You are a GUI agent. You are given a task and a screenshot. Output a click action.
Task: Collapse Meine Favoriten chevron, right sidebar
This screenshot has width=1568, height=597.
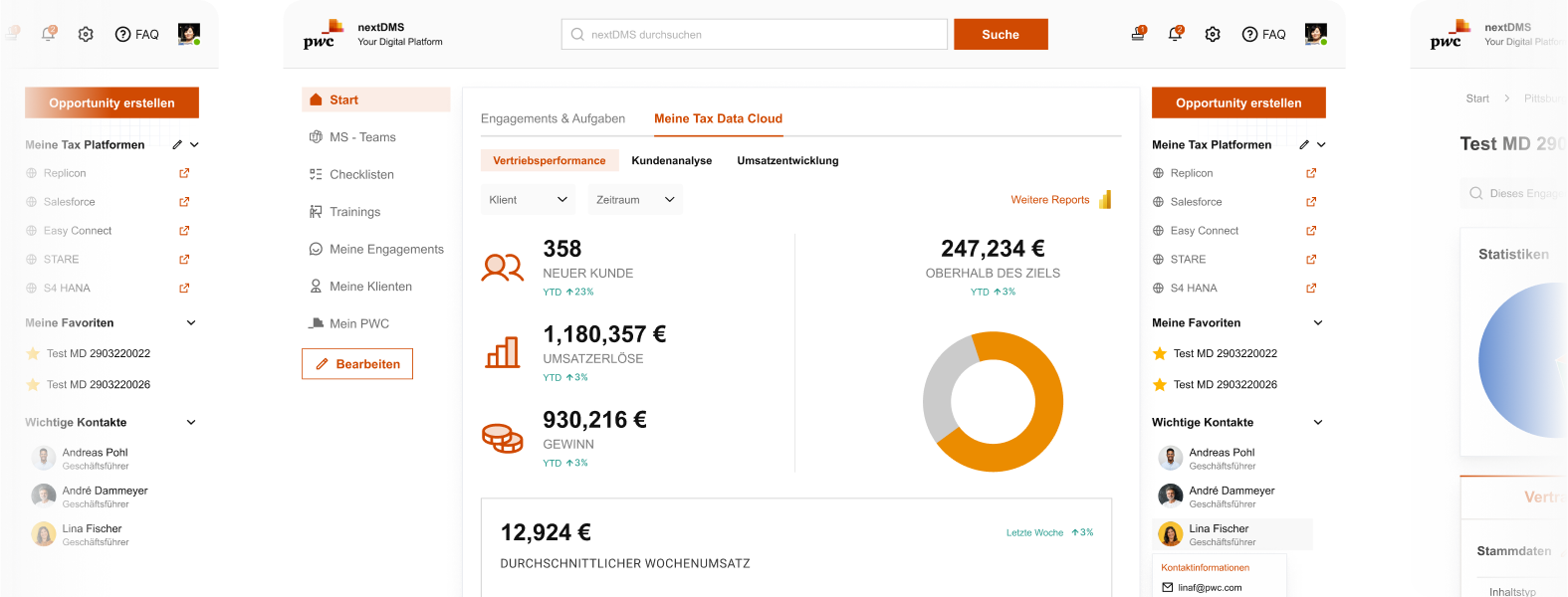pyautogui.click(x=1318, y=322)
